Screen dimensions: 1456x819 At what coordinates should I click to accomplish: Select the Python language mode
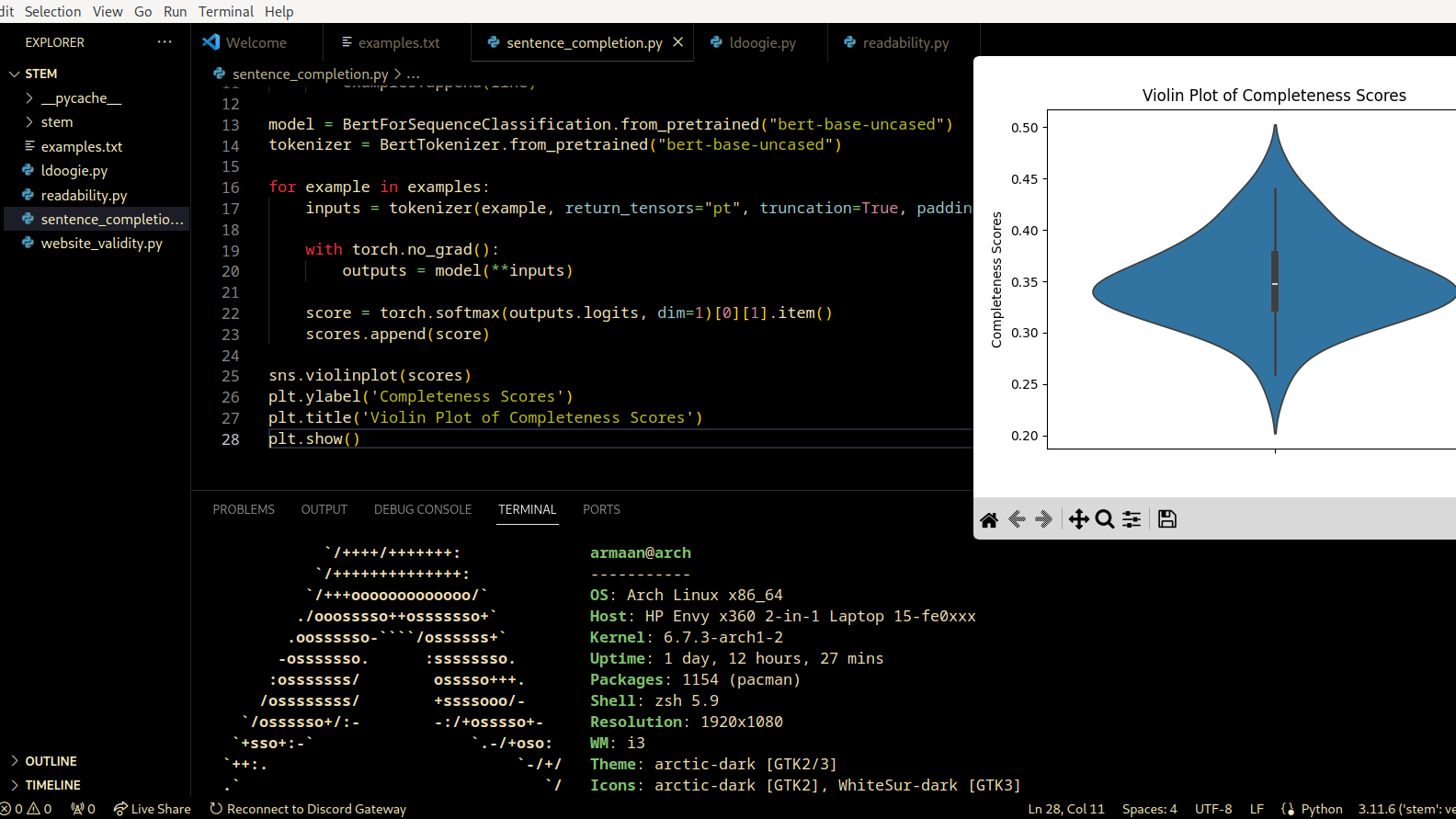[1322, 809]
